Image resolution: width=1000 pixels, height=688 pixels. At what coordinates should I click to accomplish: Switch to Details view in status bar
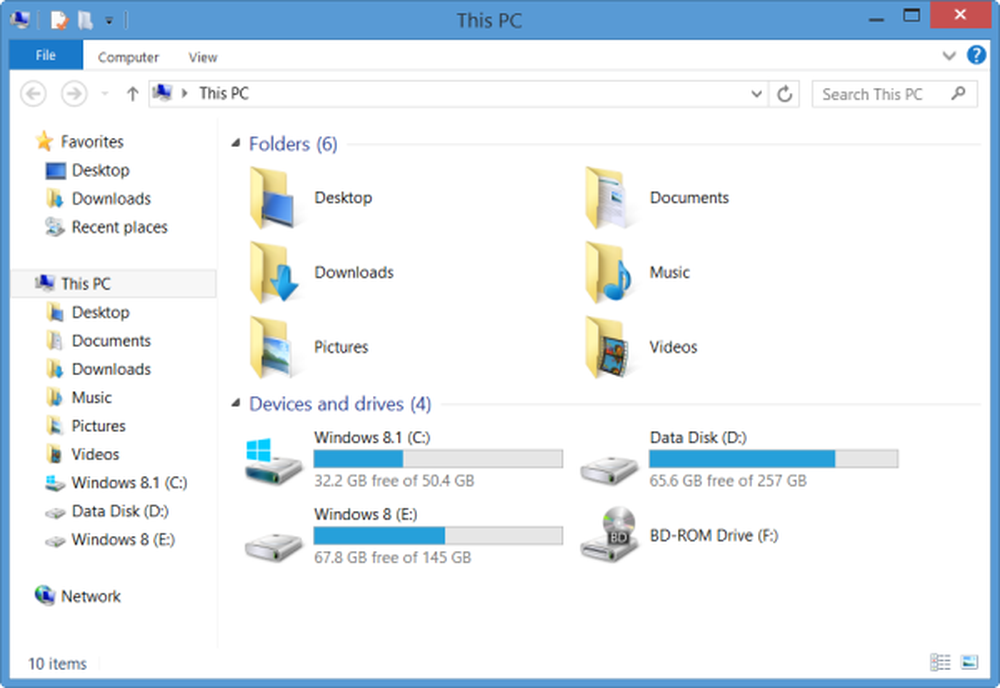click(x=940, y=662)
